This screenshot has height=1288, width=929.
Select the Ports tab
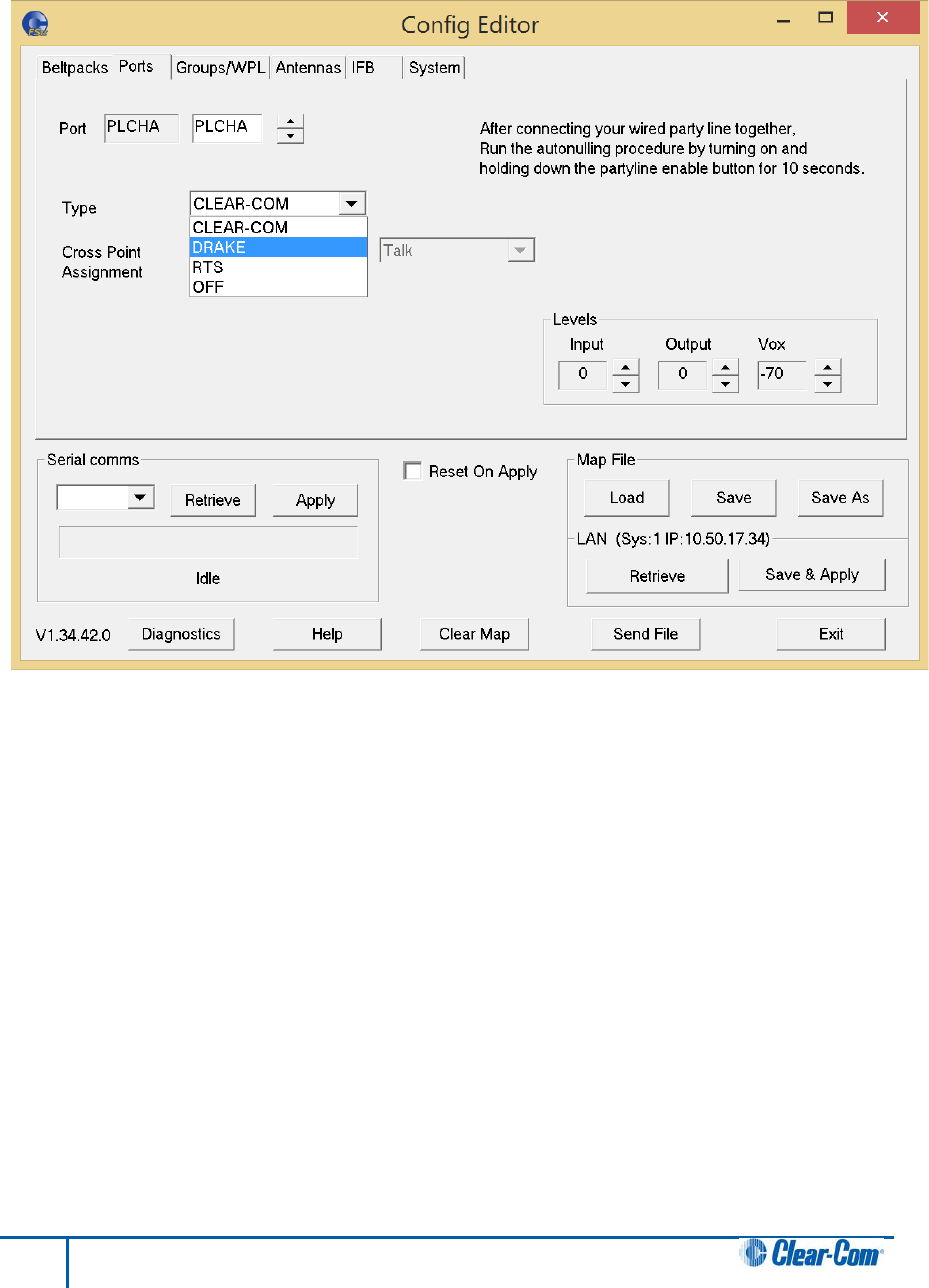(x=136, y=66)
